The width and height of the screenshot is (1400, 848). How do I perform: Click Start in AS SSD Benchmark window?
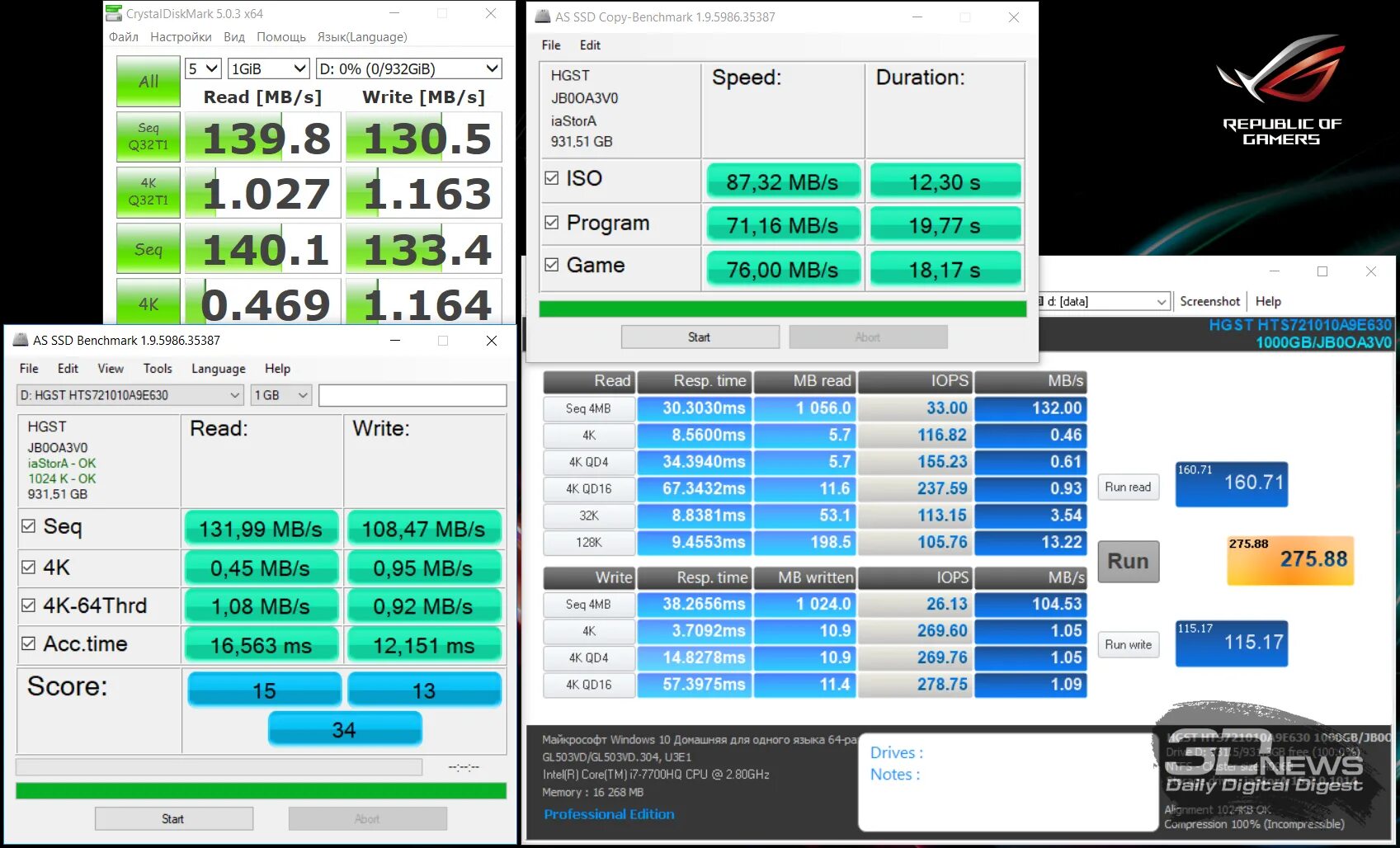[x=173, y=818]
